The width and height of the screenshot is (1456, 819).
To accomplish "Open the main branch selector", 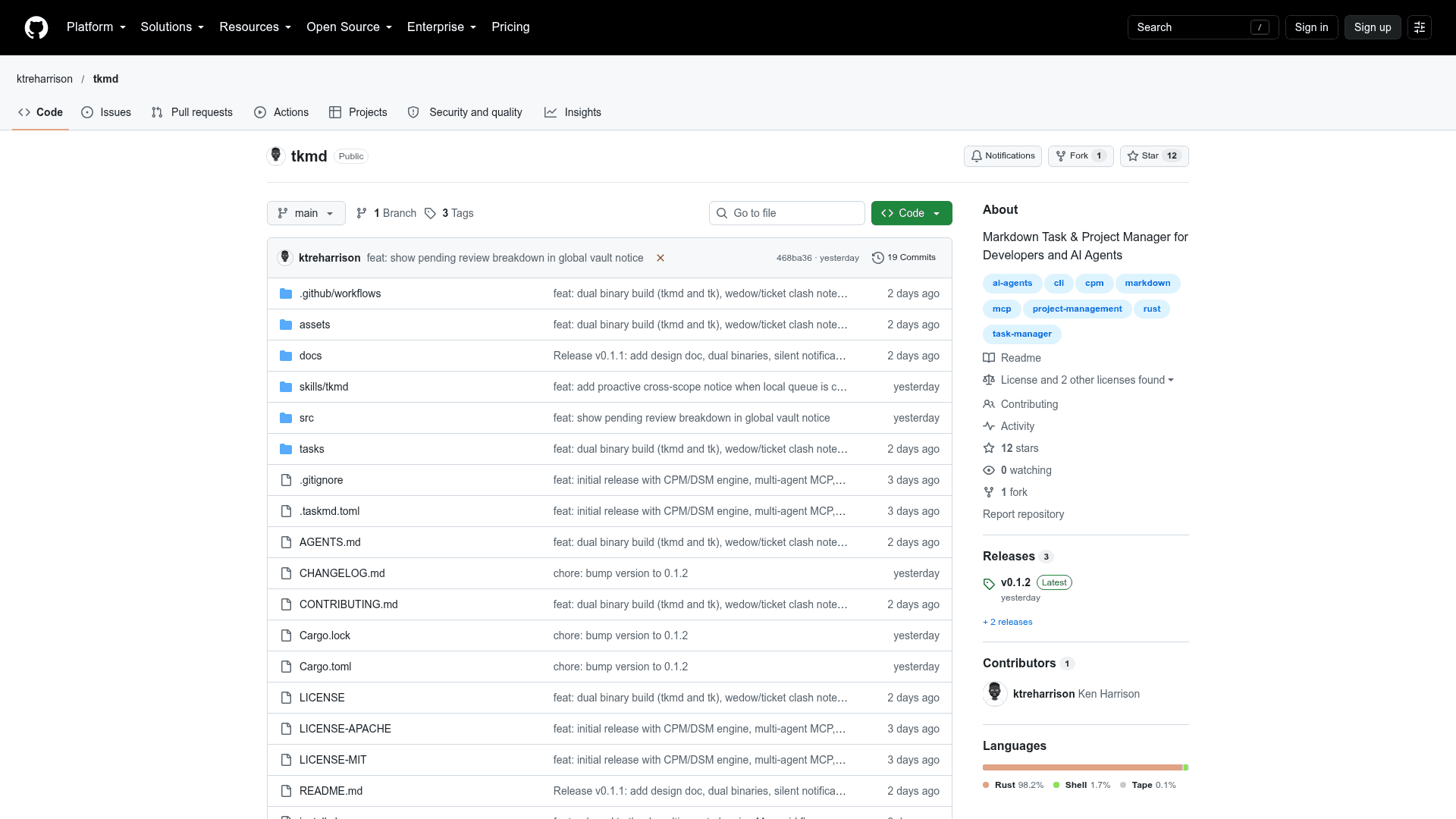I will [306, 213].
